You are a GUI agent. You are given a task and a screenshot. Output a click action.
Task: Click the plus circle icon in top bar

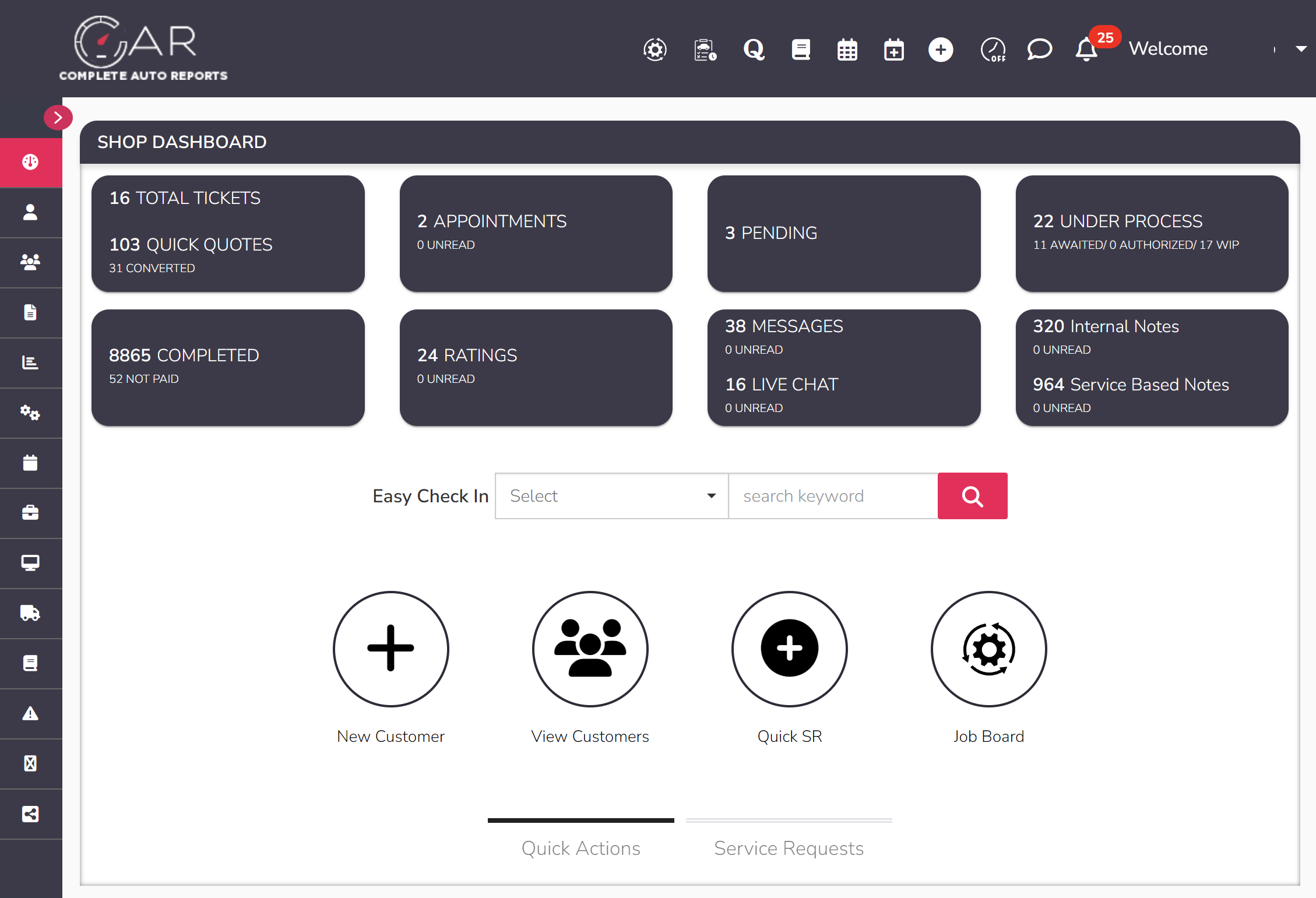point(941,50)
